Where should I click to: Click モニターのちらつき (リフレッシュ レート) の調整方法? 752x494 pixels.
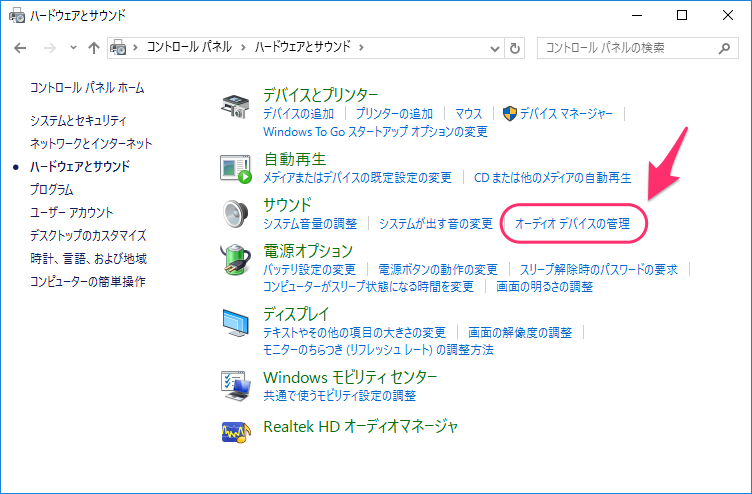(x=378, y=350)
